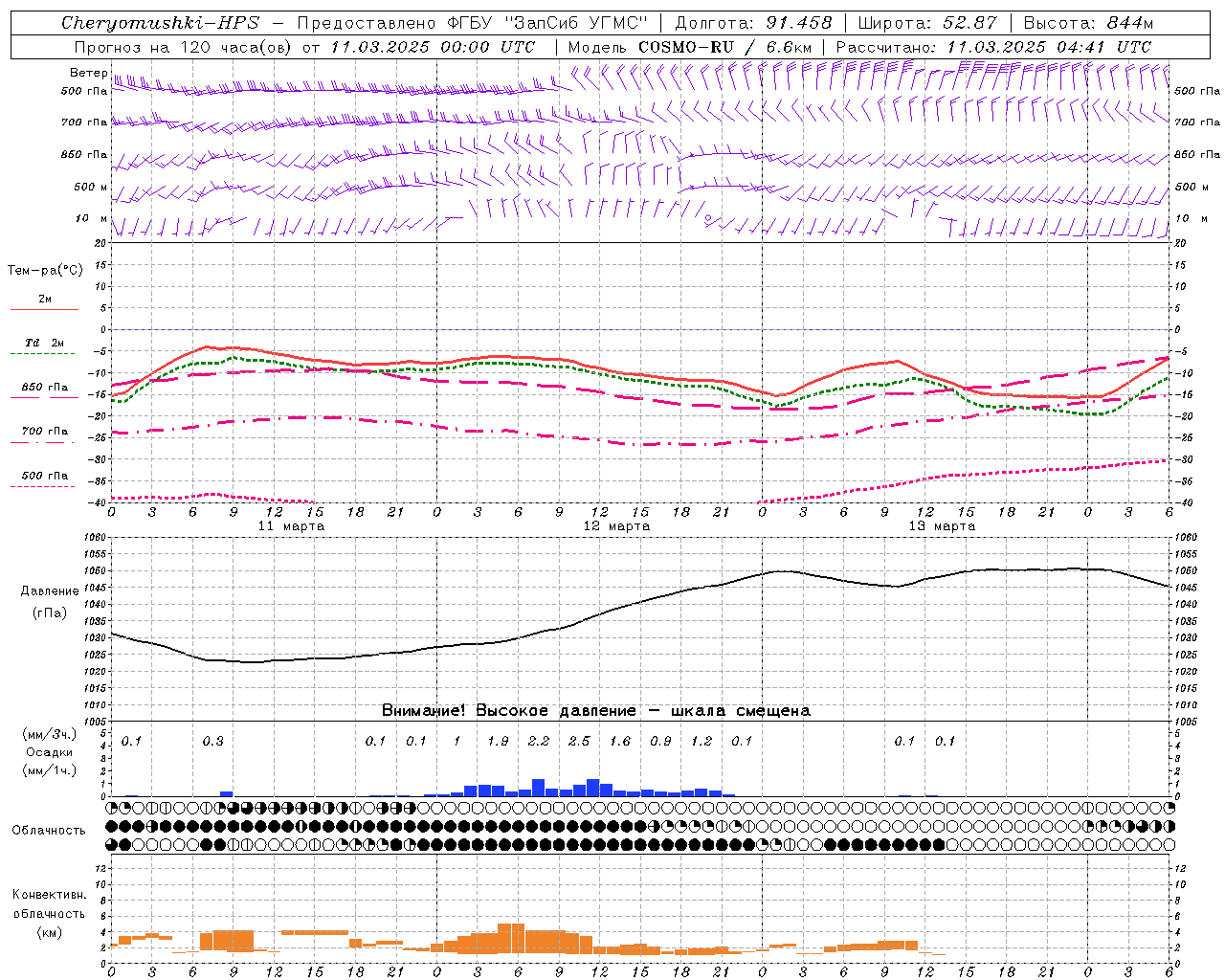Click the "850 гПа" temperature legend entry

click(44, 387)
